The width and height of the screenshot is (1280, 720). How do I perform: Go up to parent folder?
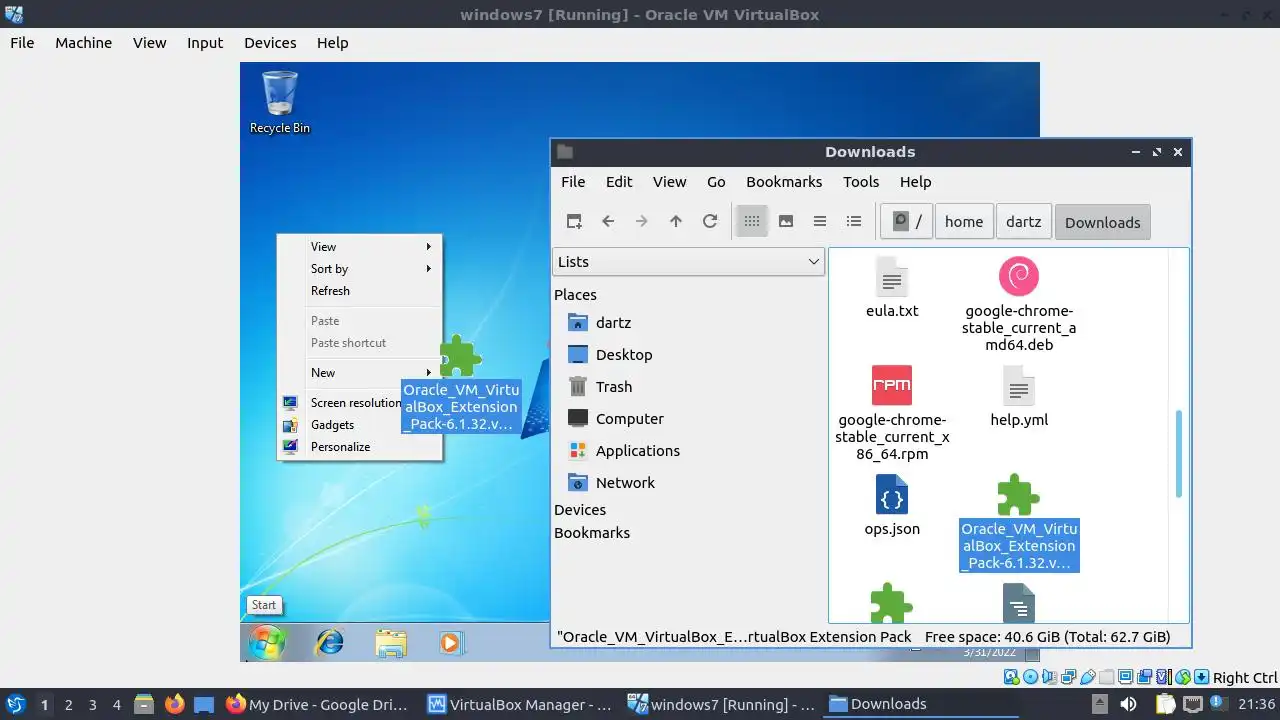[x=676, y=222]
